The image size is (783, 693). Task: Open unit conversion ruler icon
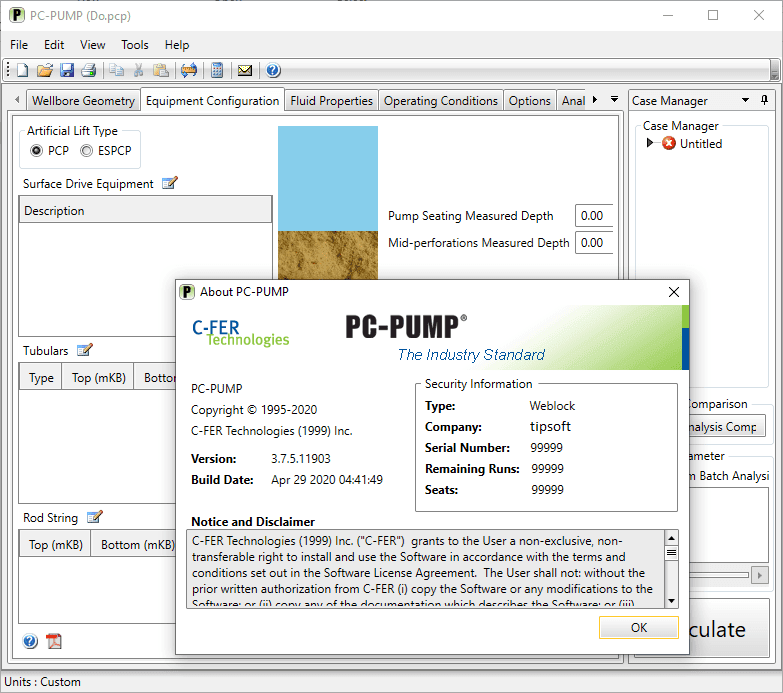[189, 70]
